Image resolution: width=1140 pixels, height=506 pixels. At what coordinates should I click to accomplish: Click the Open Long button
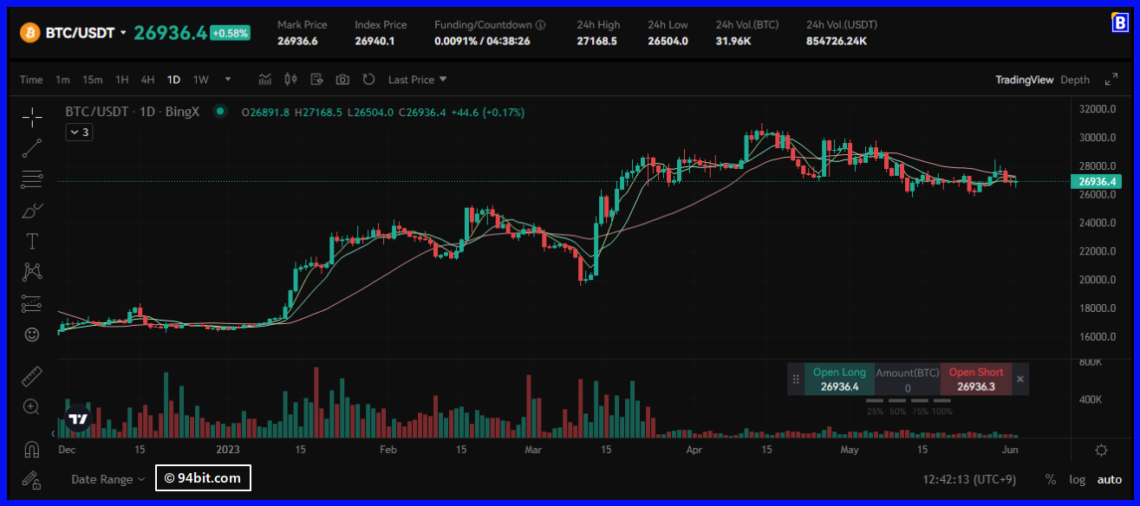click(x=839, y=379)
